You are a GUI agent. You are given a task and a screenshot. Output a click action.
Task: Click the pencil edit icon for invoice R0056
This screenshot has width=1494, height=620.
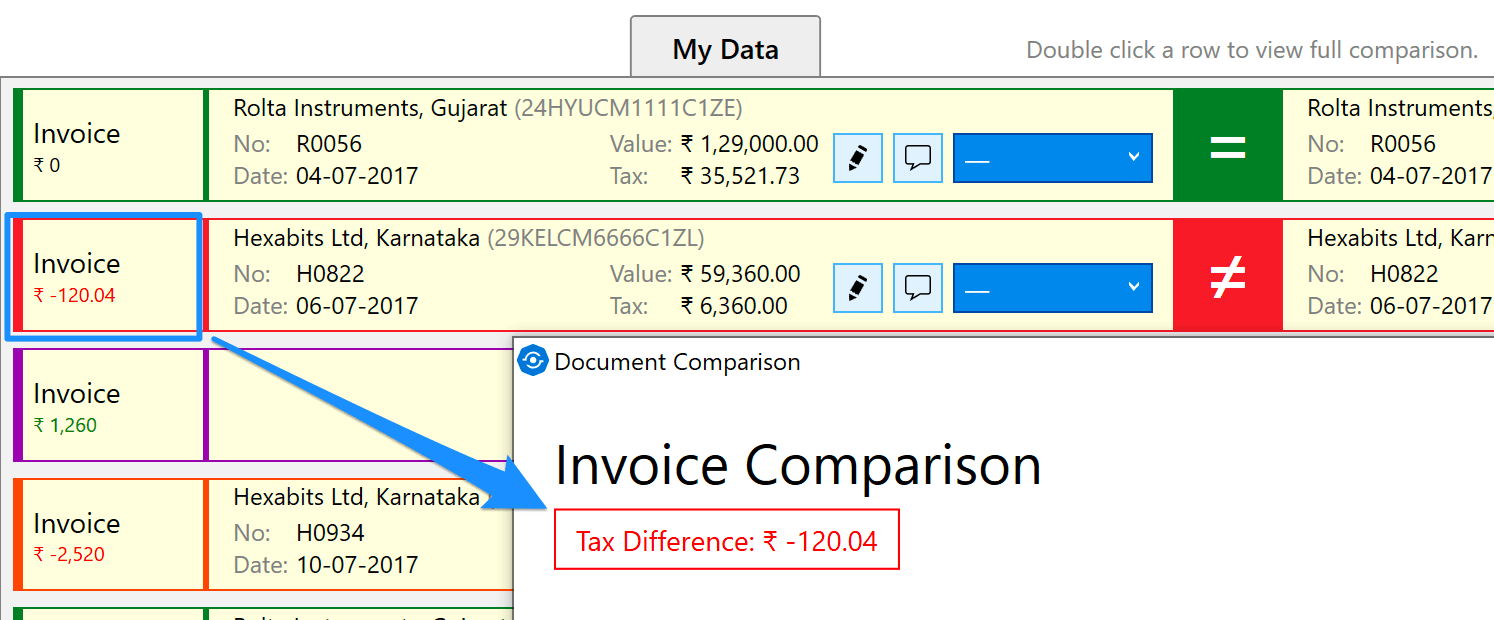pos(857,158)
